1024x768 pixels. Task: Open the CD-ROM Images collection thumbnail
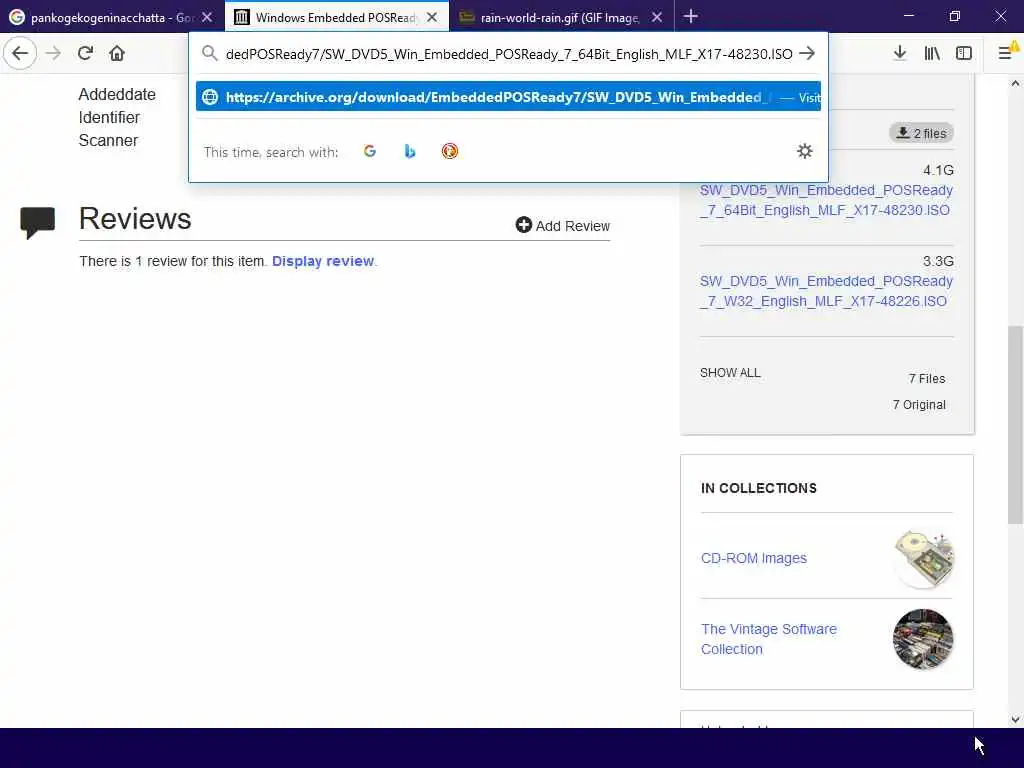[923, 559]
